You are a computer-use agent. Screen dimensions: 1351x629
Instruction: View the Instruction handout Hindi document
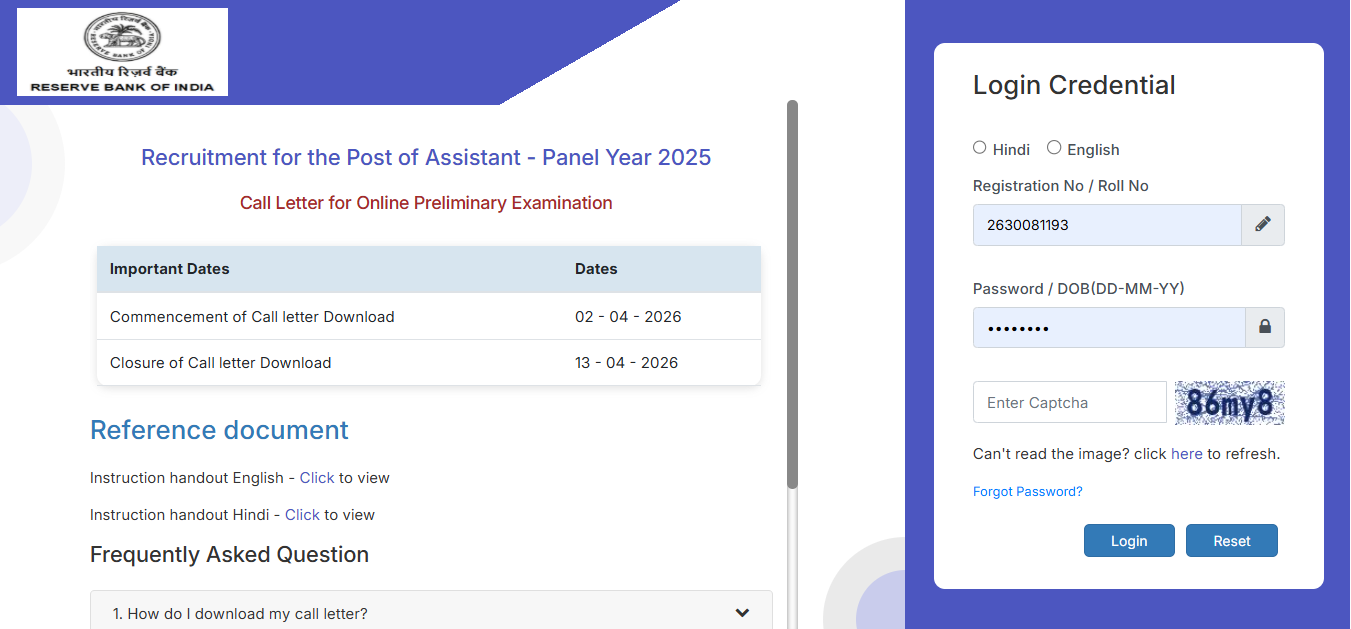[x=302, y=514]
